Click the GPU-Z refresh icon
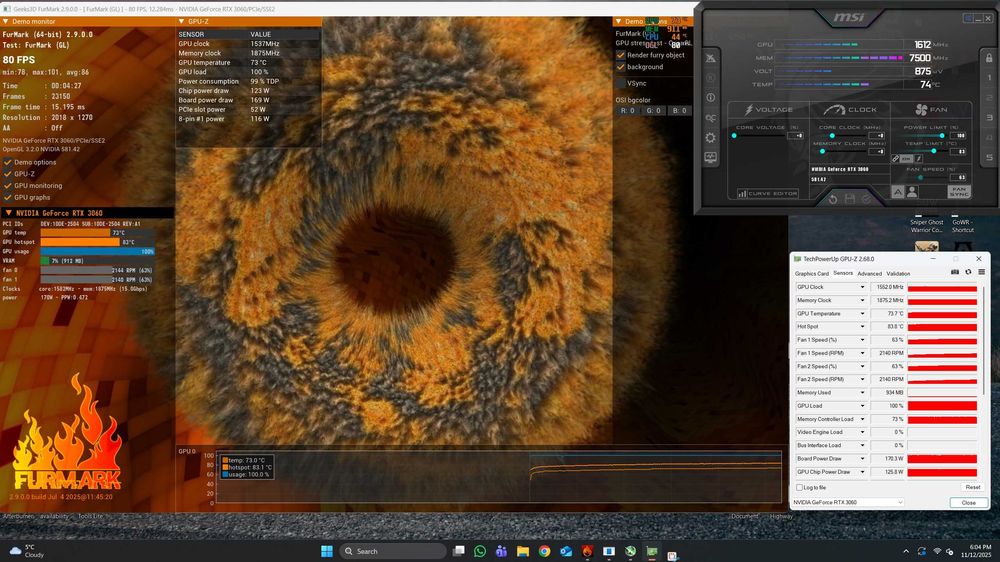 [968, 272]
